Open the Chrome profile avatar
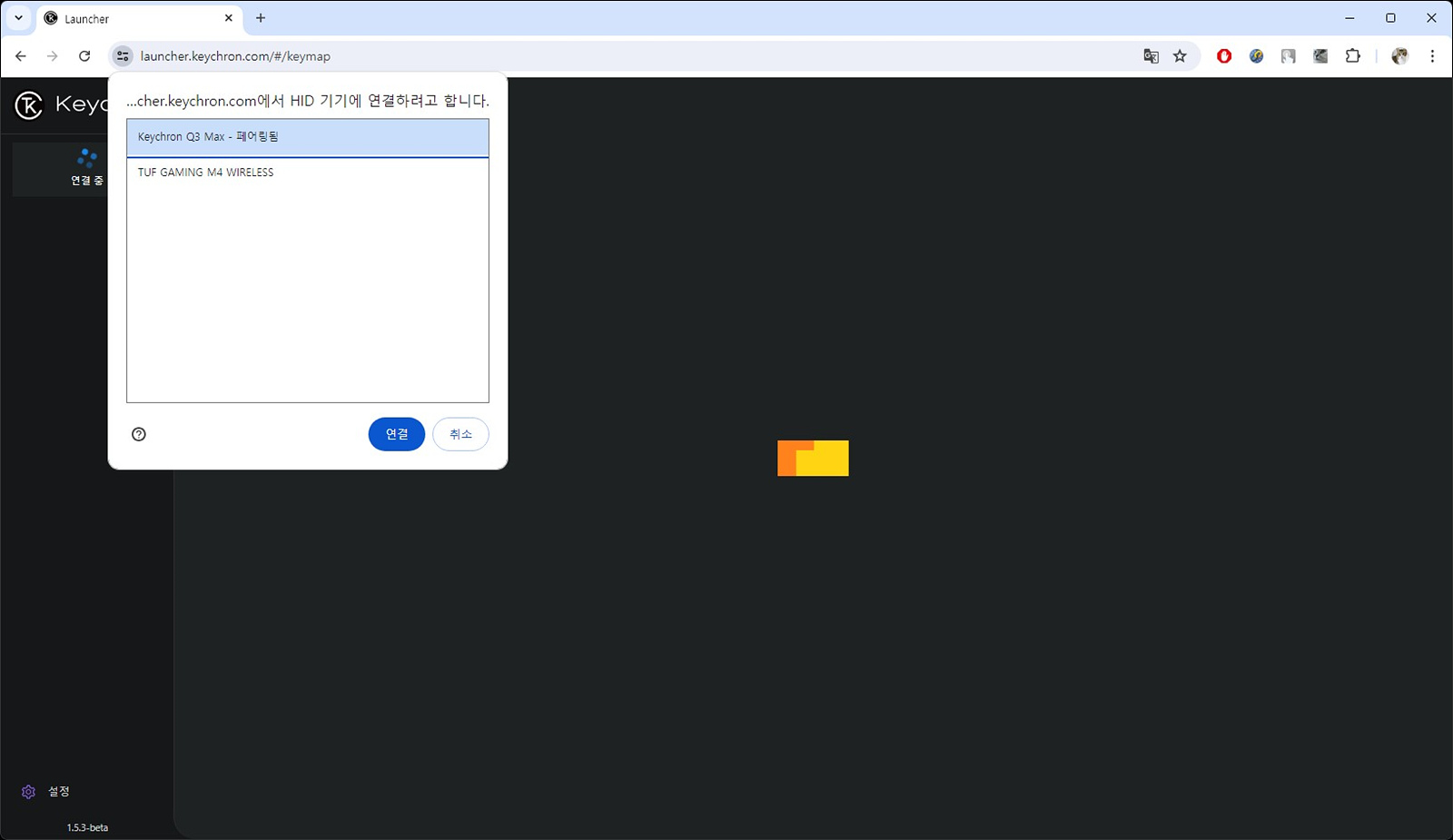Image resolution: width=1453 pixels, height=840 pixels. point(1399,56)
